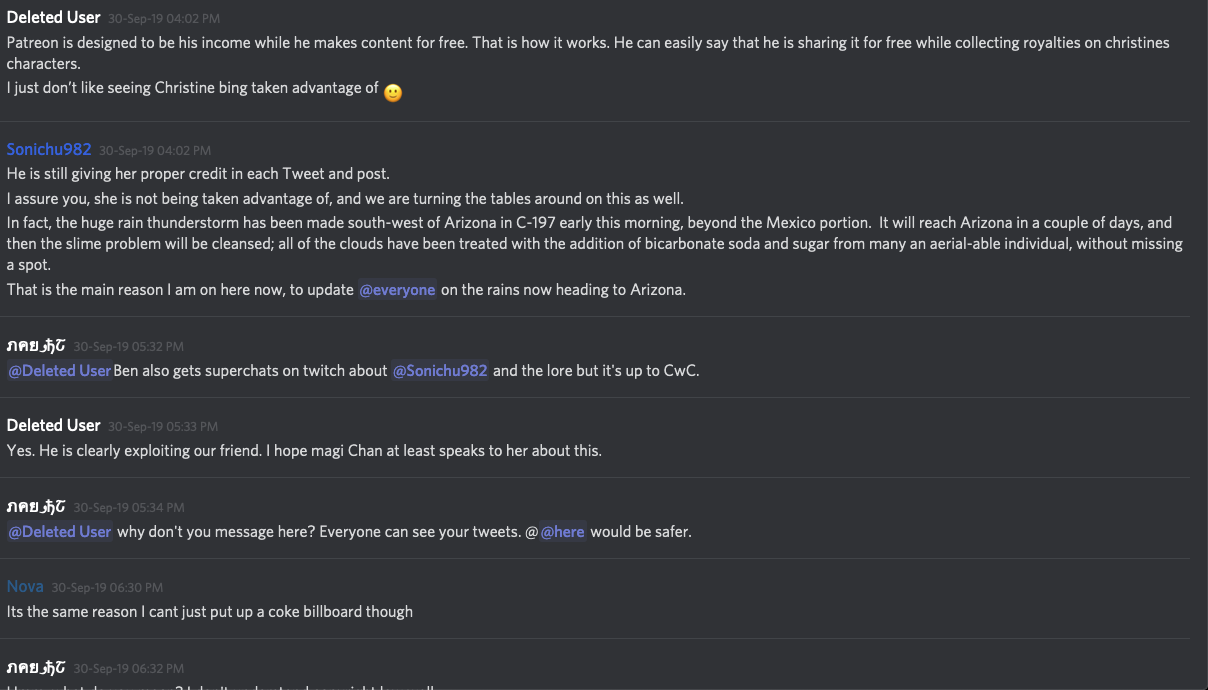Click Deleted User name at 05:33 PM
Viewport: 1208px width, 690px height.
point(54,425)
